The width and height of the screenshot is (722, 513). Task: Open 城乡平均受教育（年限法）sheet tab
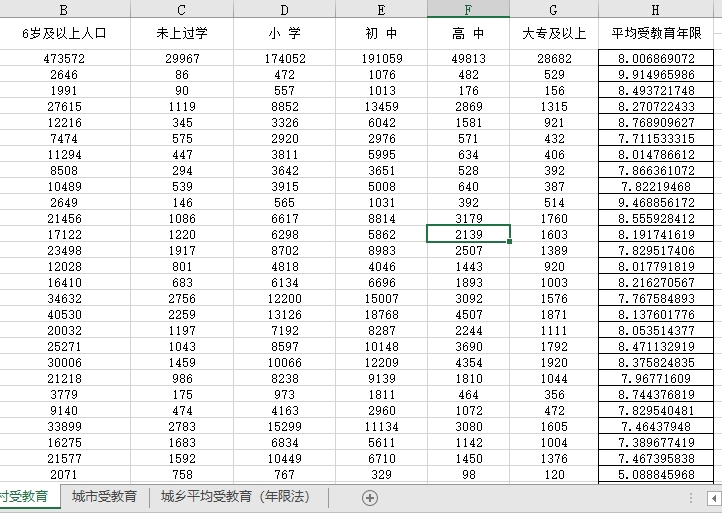235,496
